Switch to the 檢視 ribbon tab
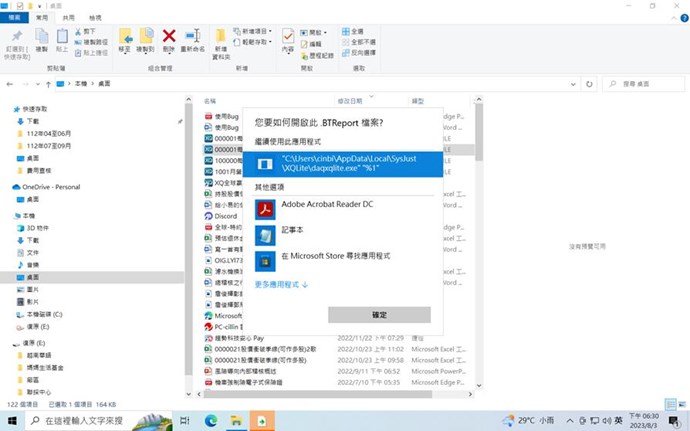 click(x=94, y=18)
